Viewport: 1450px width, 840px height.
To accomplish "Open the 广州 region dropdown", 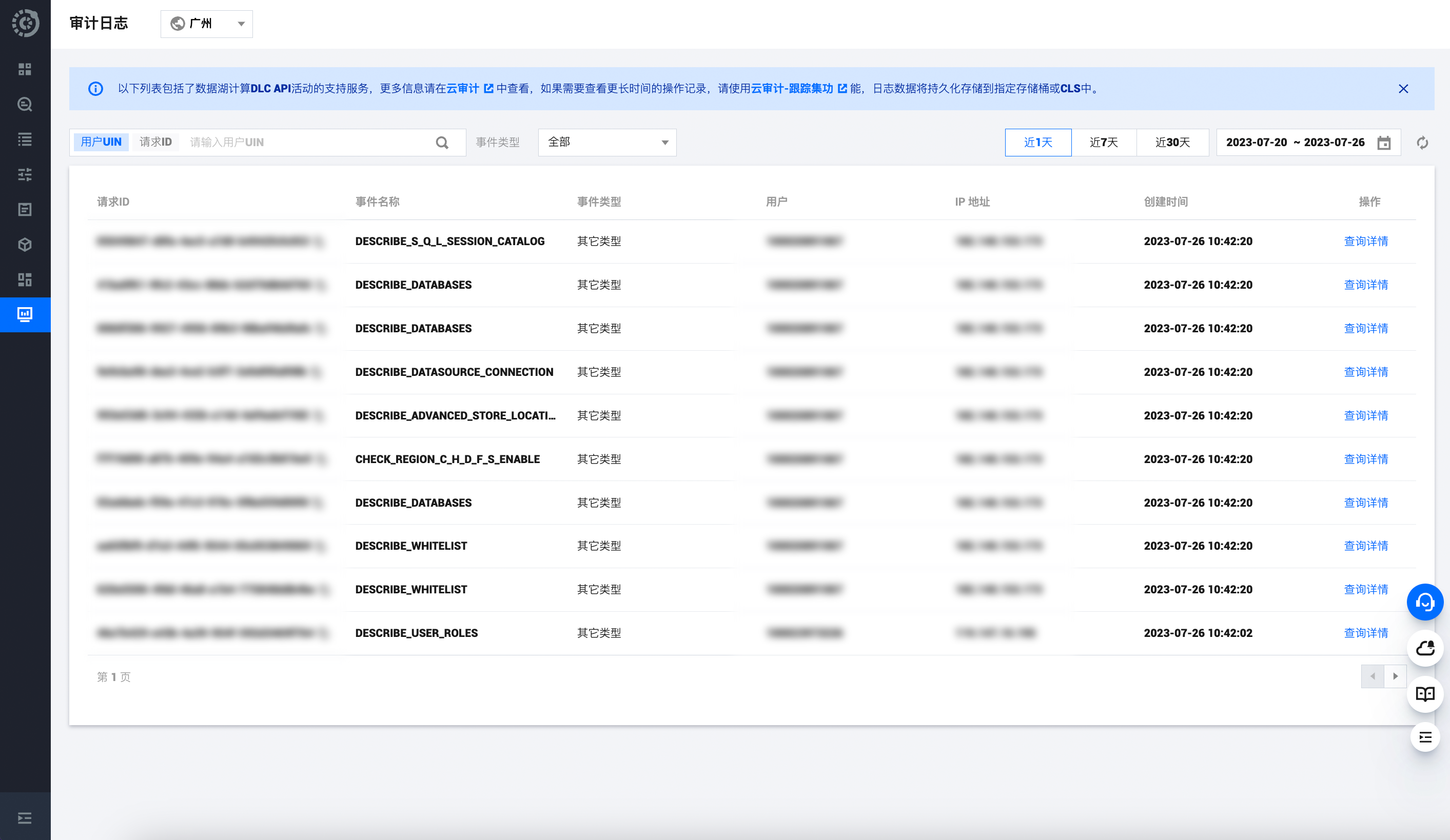I will (x=206, y=24).
